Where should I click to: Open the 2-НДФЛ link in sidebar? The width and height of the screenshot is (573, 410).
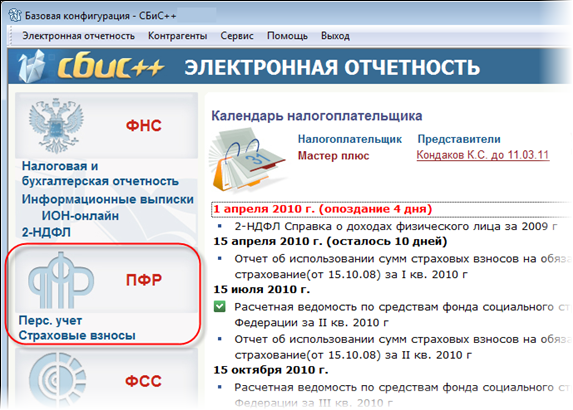(46, 232)
